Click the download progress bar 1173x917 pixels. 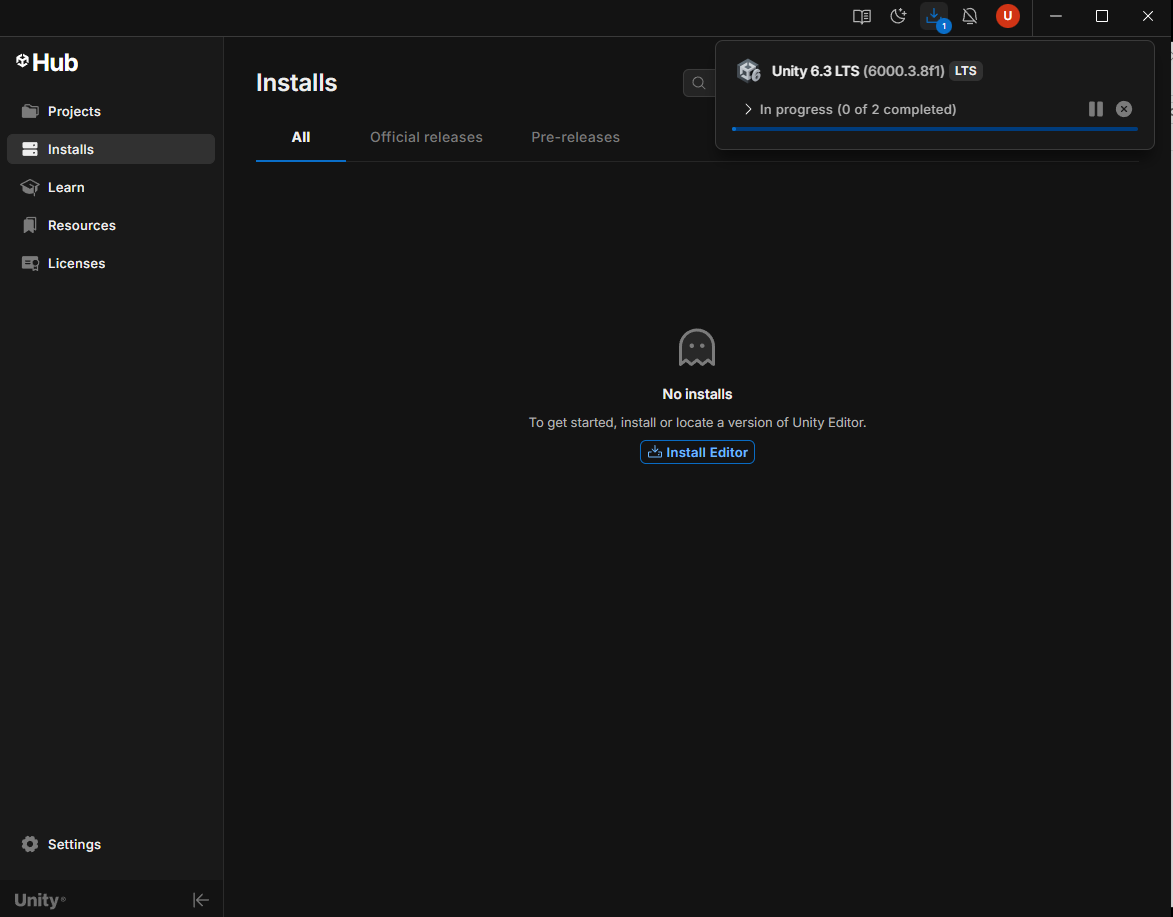[x=934, y=129]
